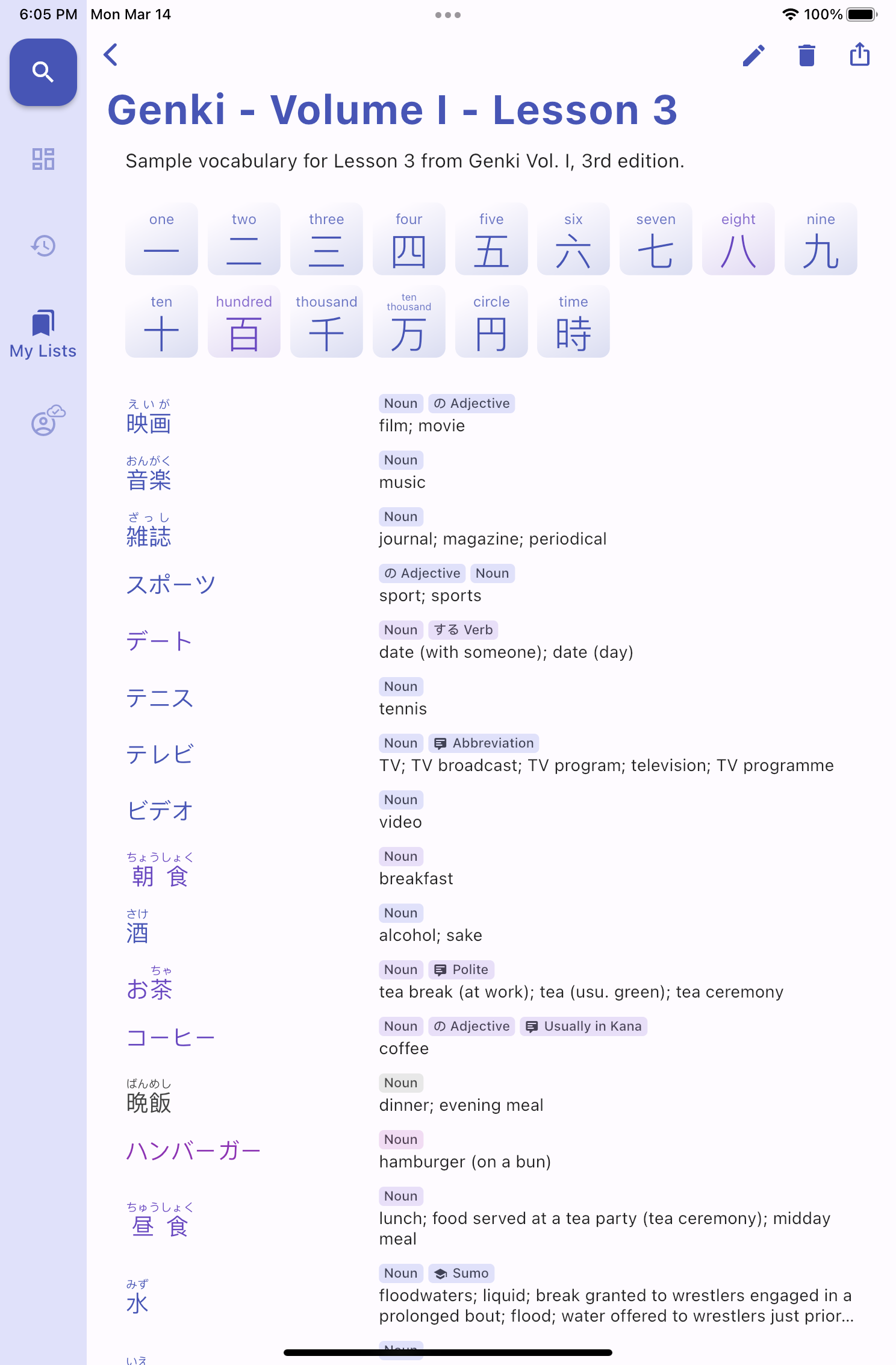Share the list via share icon
Screen dimensions: 896x1365
(x=860, y=54)
